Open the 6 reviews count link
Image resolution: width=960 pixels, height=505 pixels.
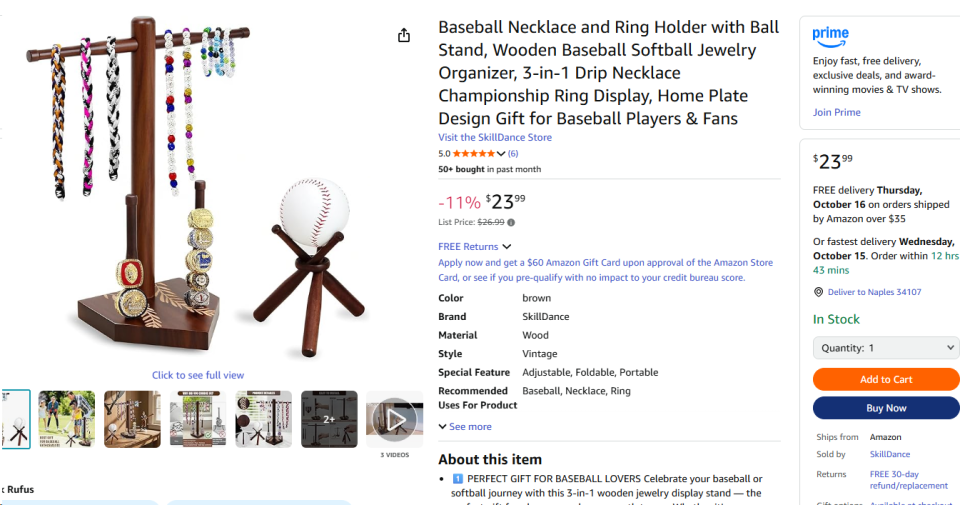(x=513, y=154)
